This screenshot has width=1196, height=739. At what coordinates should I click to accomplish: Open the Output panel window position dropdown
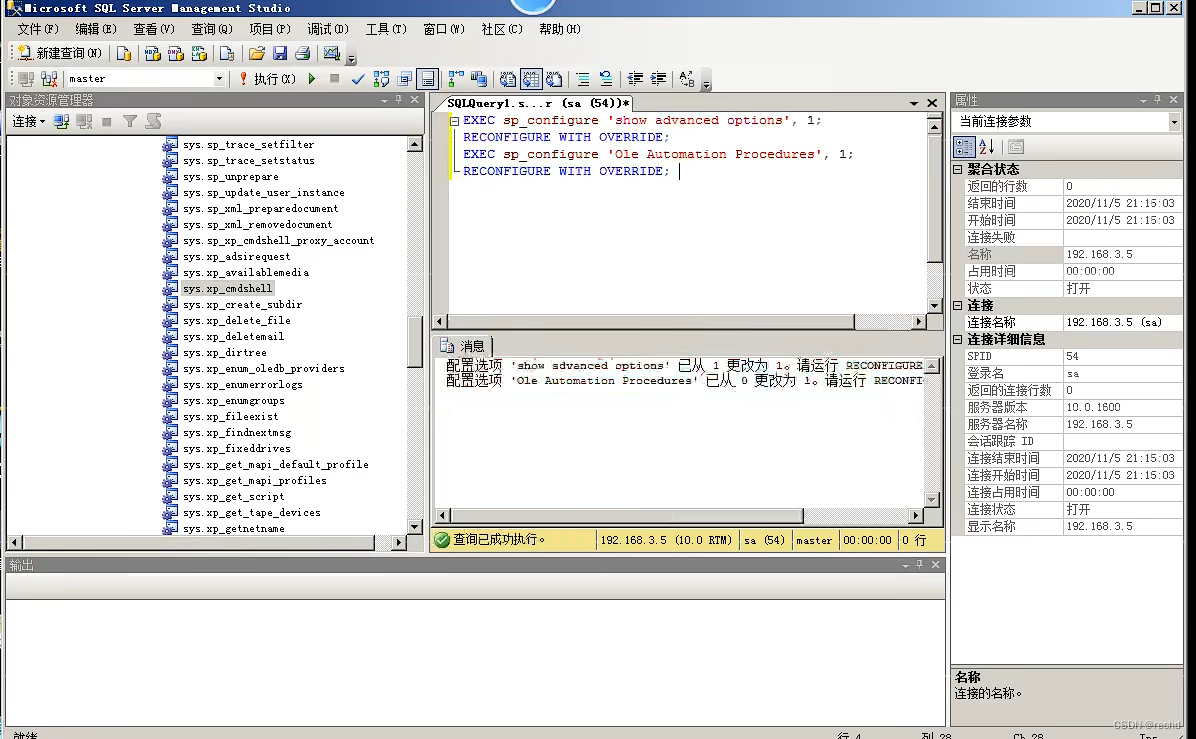pyautogui.click(x=905, y=565)
